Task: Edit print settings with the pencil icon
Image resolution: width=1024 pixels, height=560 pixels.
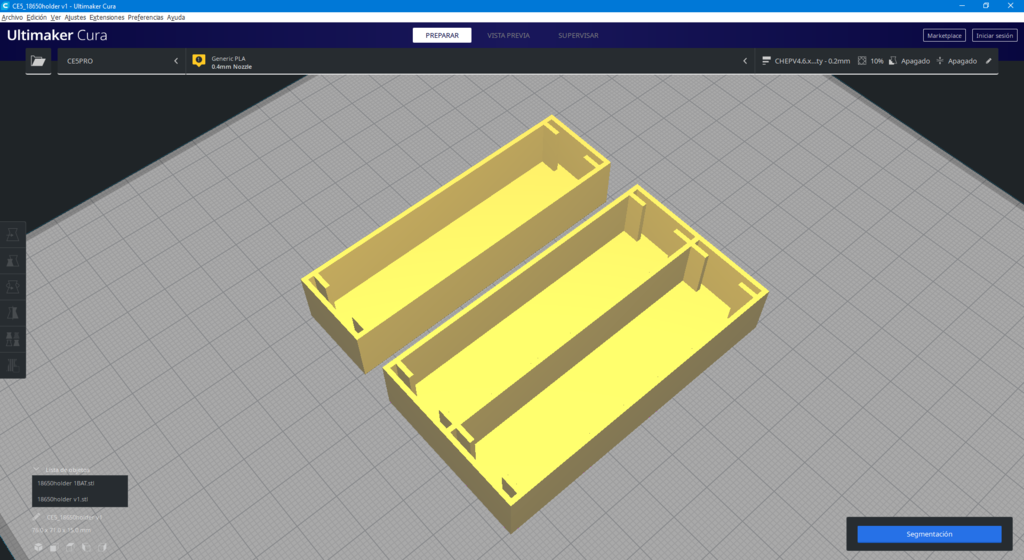Action: coord(989,61)
